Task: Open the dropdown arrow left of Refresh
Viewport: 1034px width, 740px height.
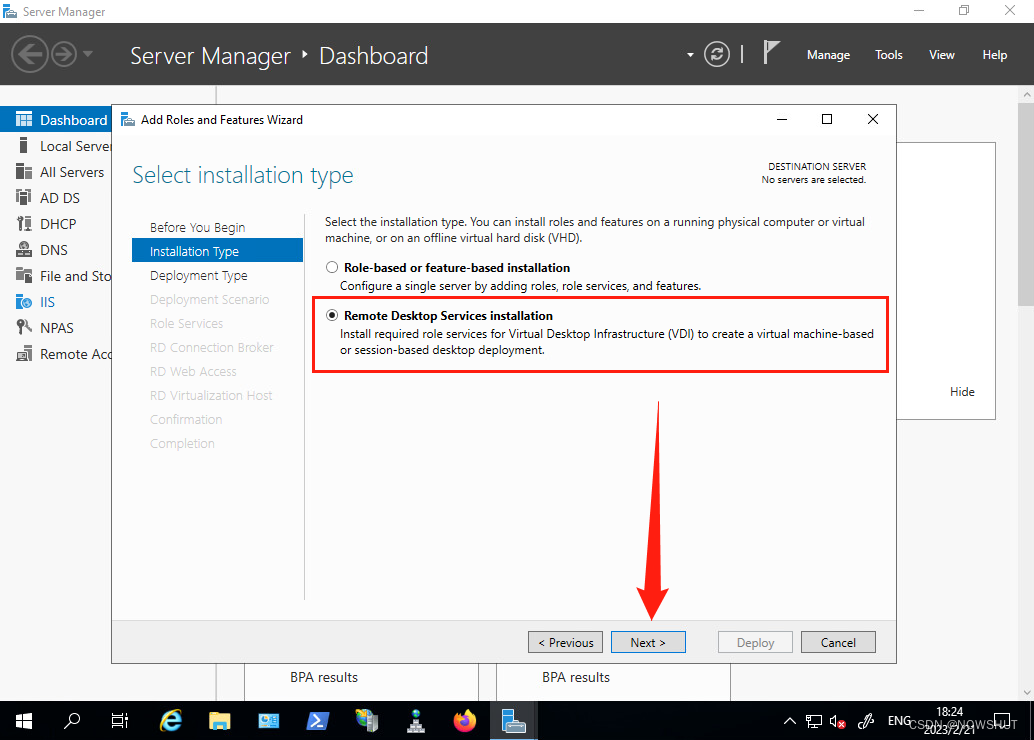Action: coord(690,55)
